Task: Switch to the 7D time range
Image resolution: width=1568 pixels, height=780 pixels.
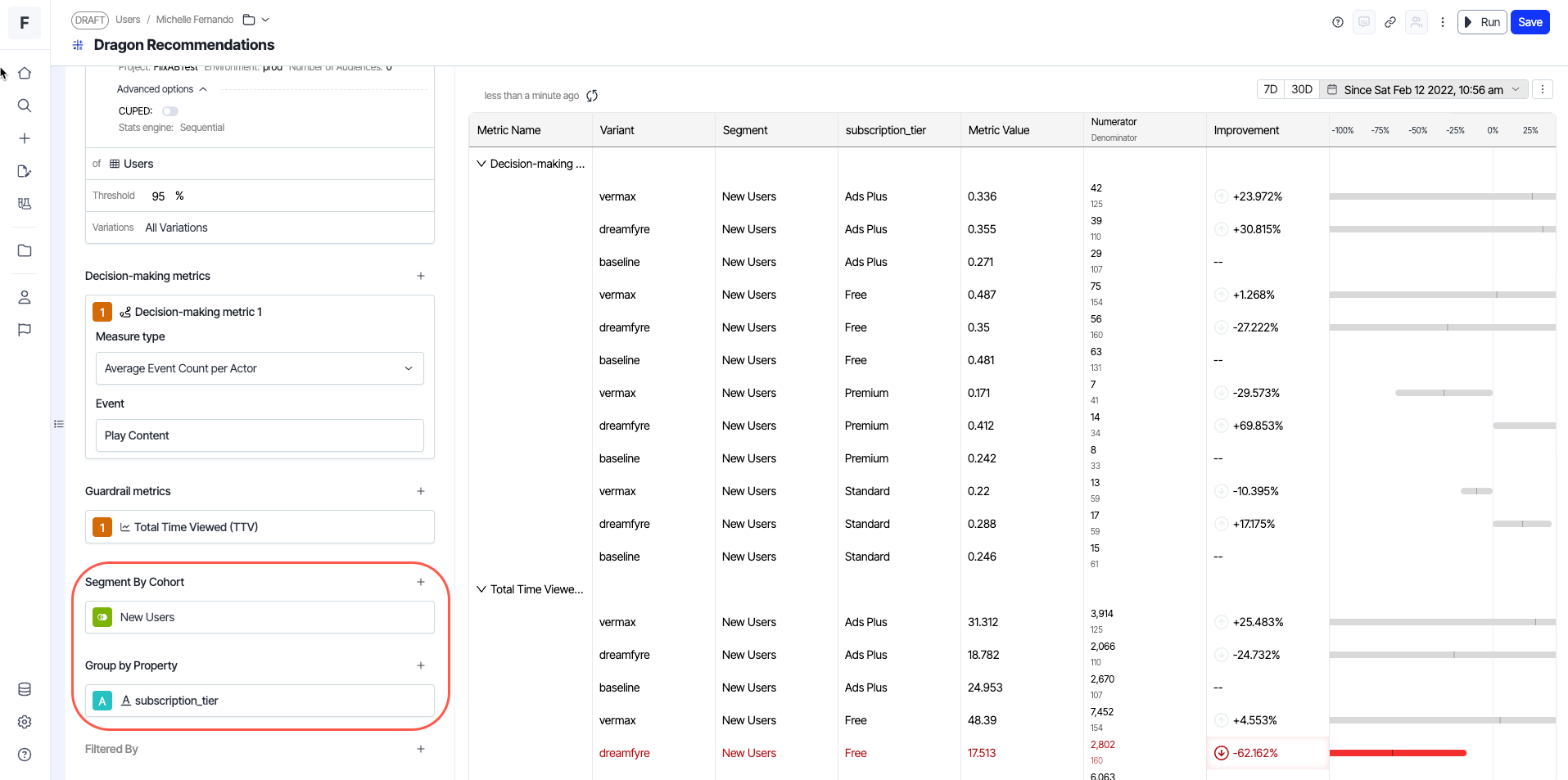Action: [1270, 89]
